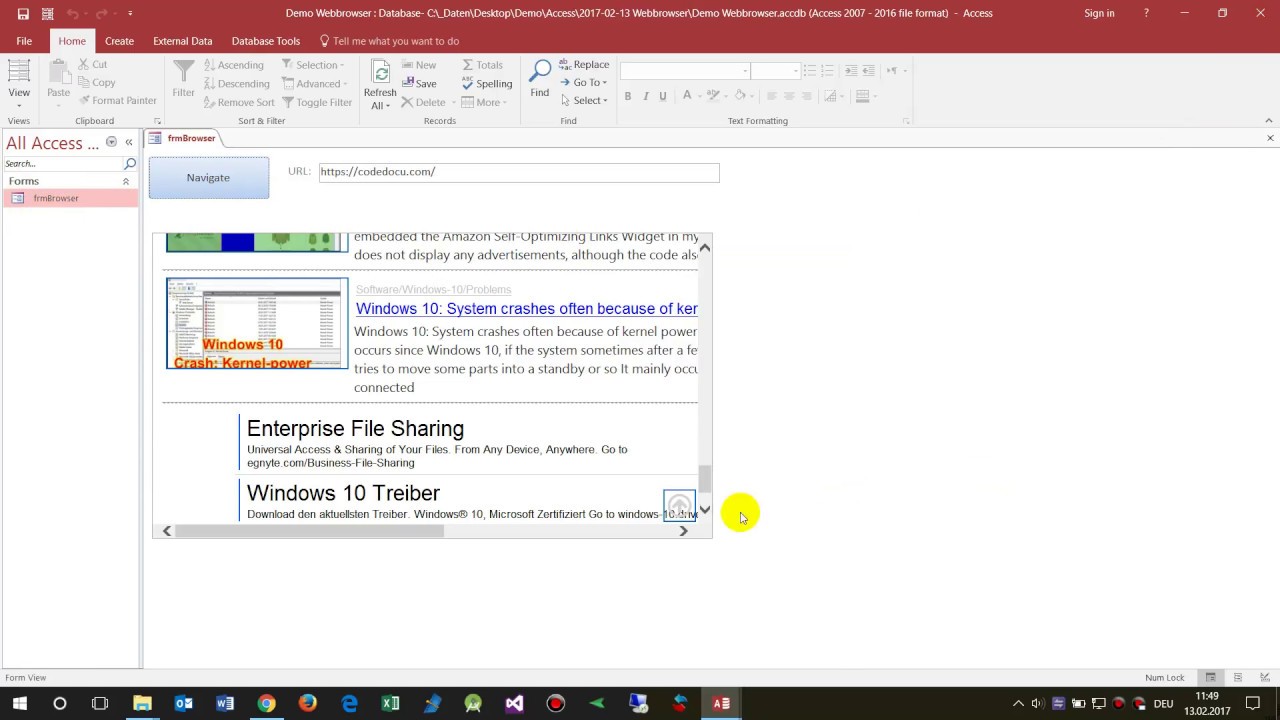This screenshot has height=720, width=1280.
Task: Click the Totals sigma command
Action: pos(482,64)
